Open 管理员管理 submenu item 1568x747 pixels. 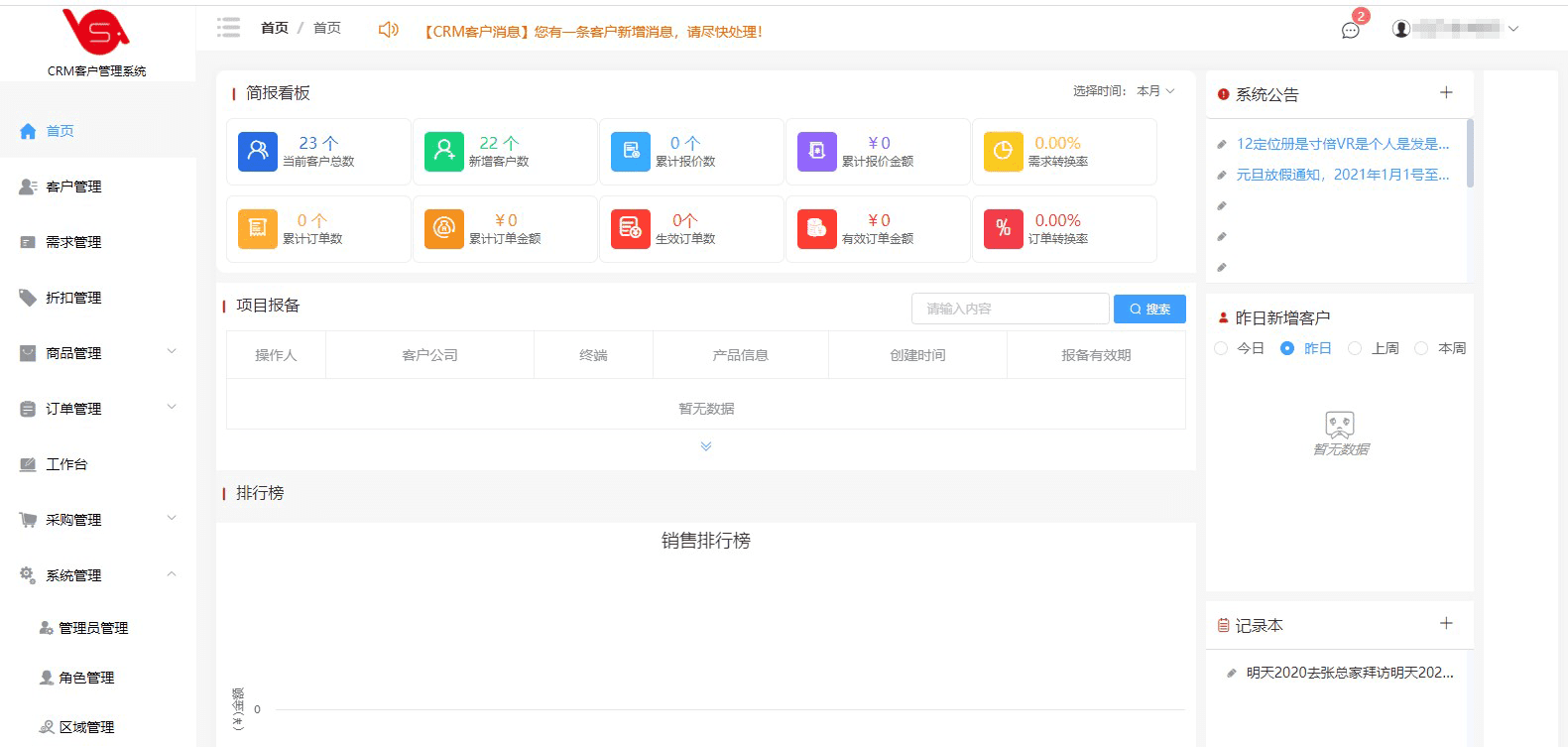(97, 628)
